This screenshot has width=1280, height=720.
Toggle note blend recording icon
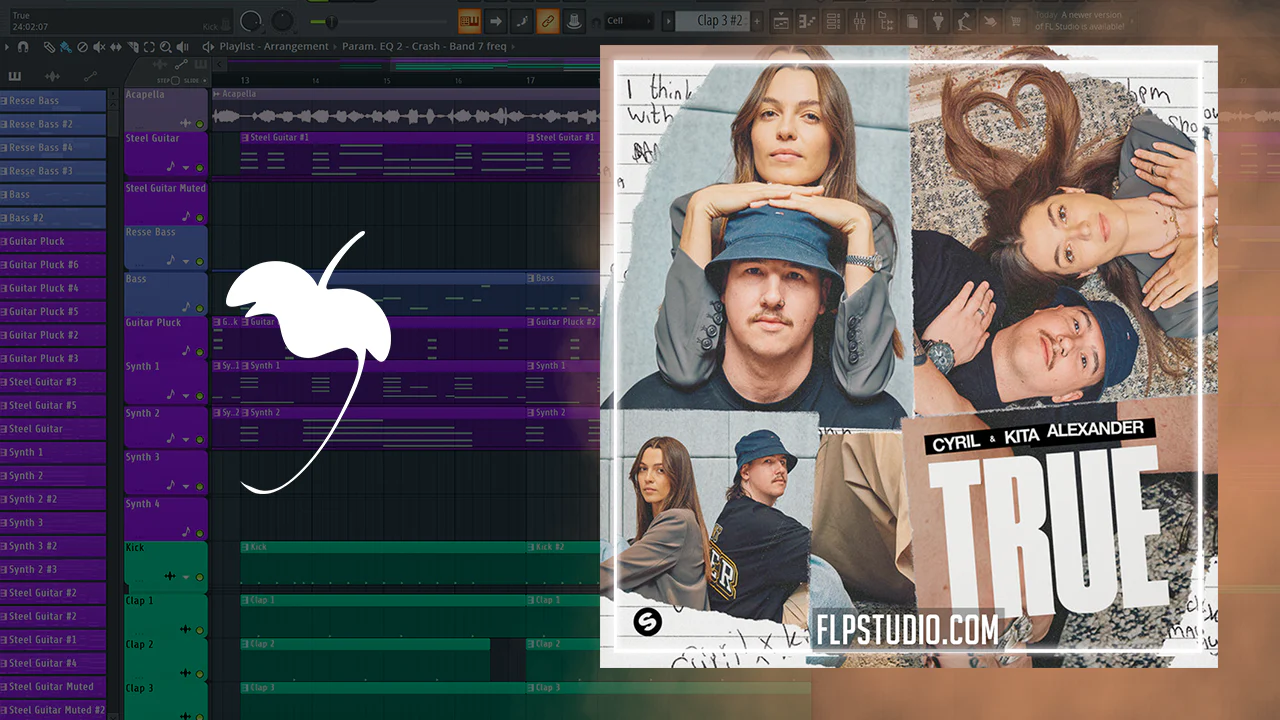pos(522,20)
